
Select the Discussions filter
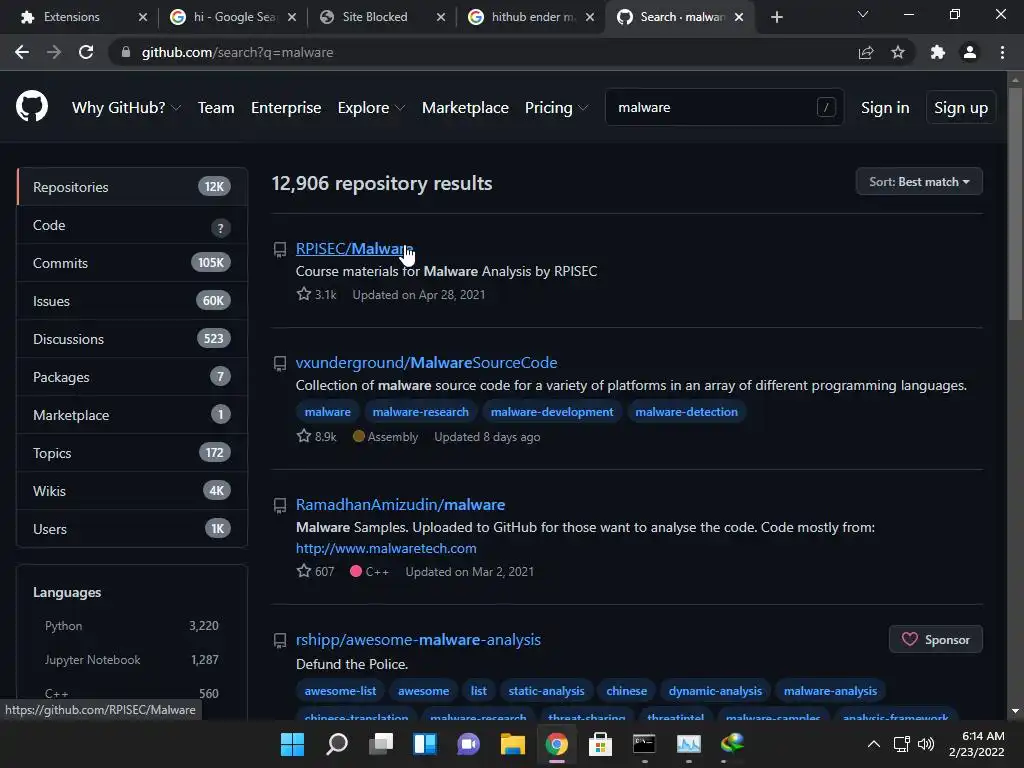point(132,338)
